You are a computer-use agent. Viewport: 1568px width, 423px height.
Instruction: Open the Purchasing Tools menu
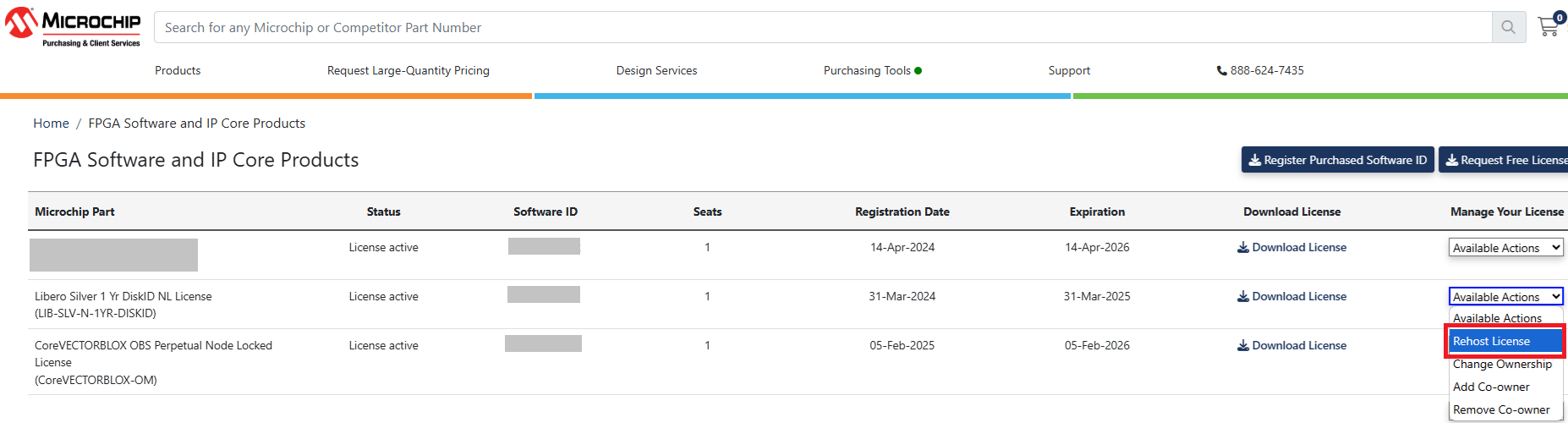click(868, 71)
